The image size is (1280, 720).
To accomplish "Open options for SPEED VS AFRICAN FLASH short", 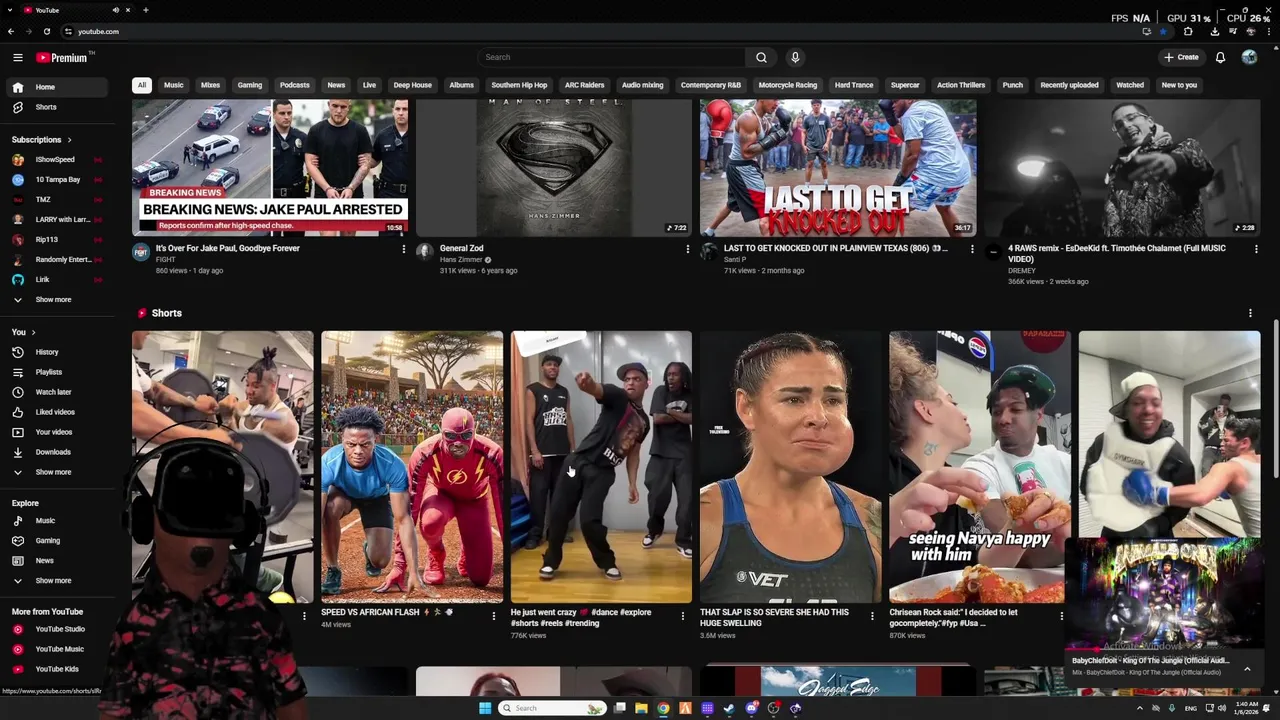I will [x=494, y=616].
